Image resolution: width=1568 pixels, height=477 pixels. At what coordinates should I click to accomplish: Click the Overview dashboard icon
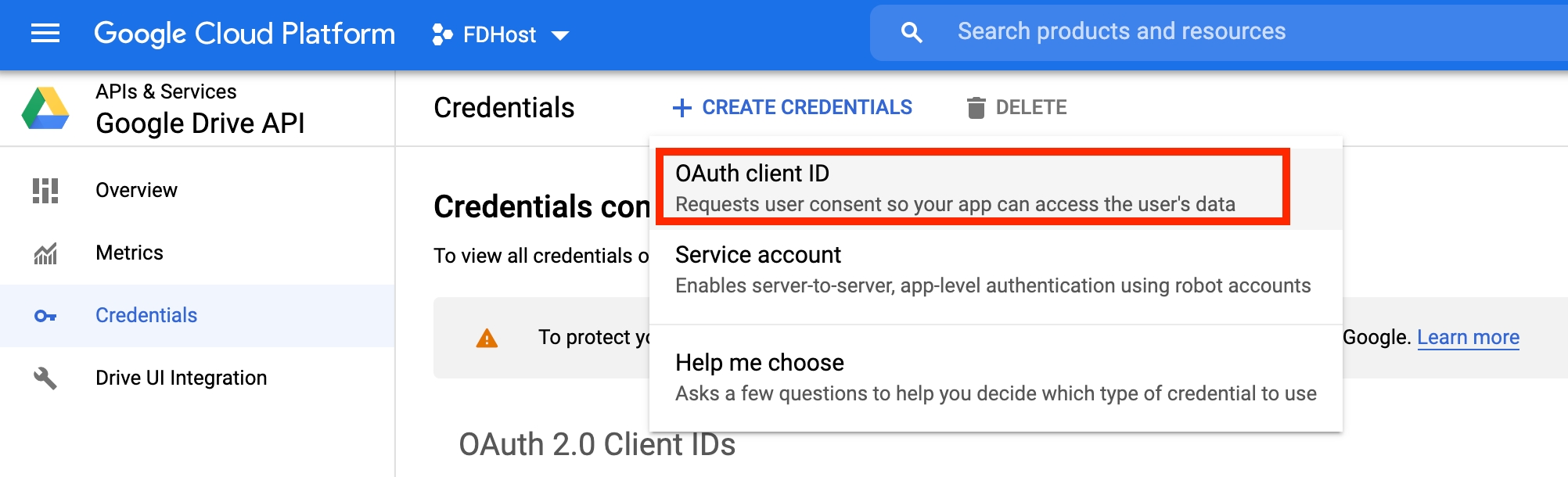[45, 191]
